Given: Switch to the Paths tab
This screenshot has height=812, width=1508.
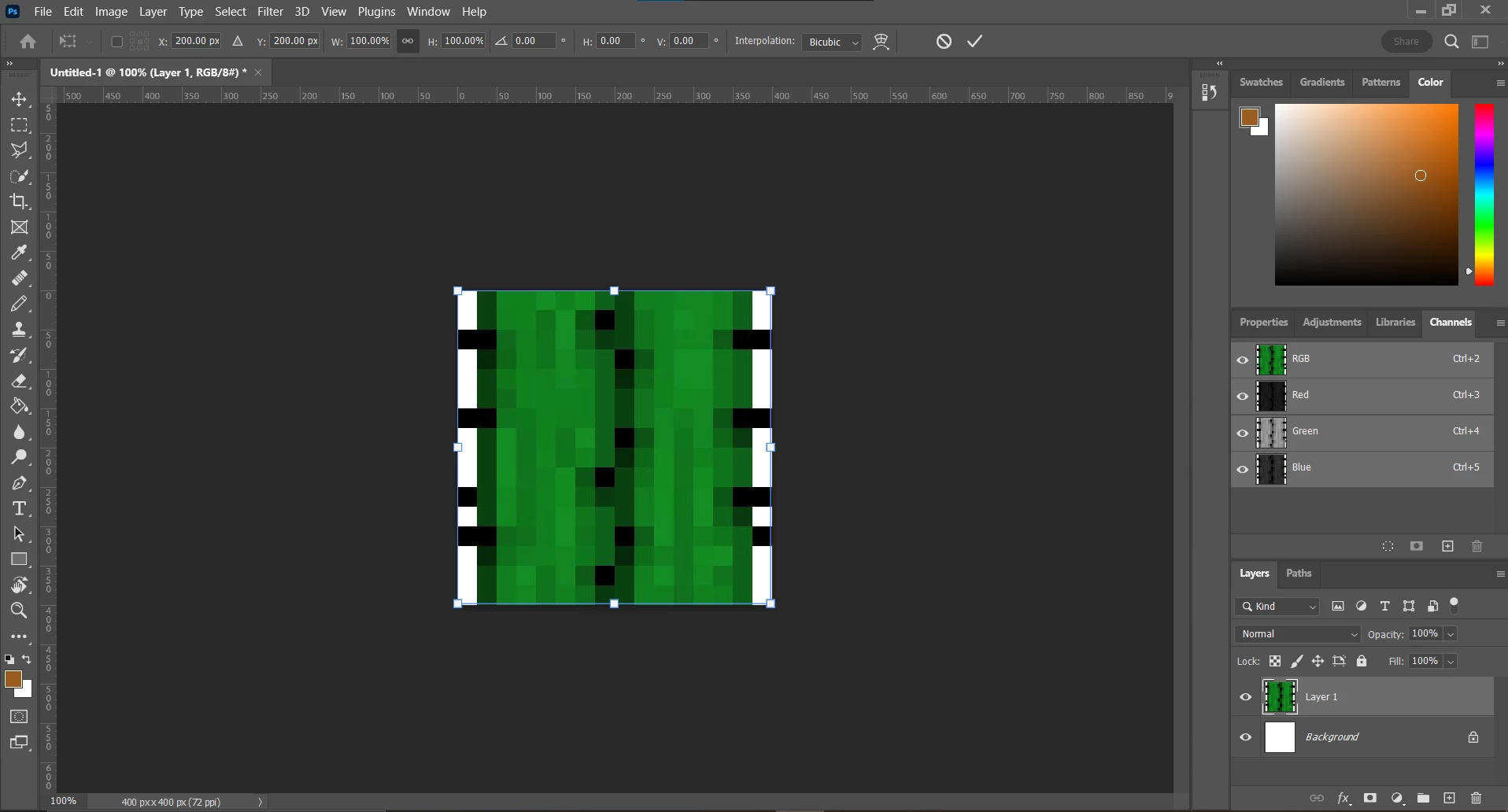Looking at the screenshot, I should (x=1299, y=573).
